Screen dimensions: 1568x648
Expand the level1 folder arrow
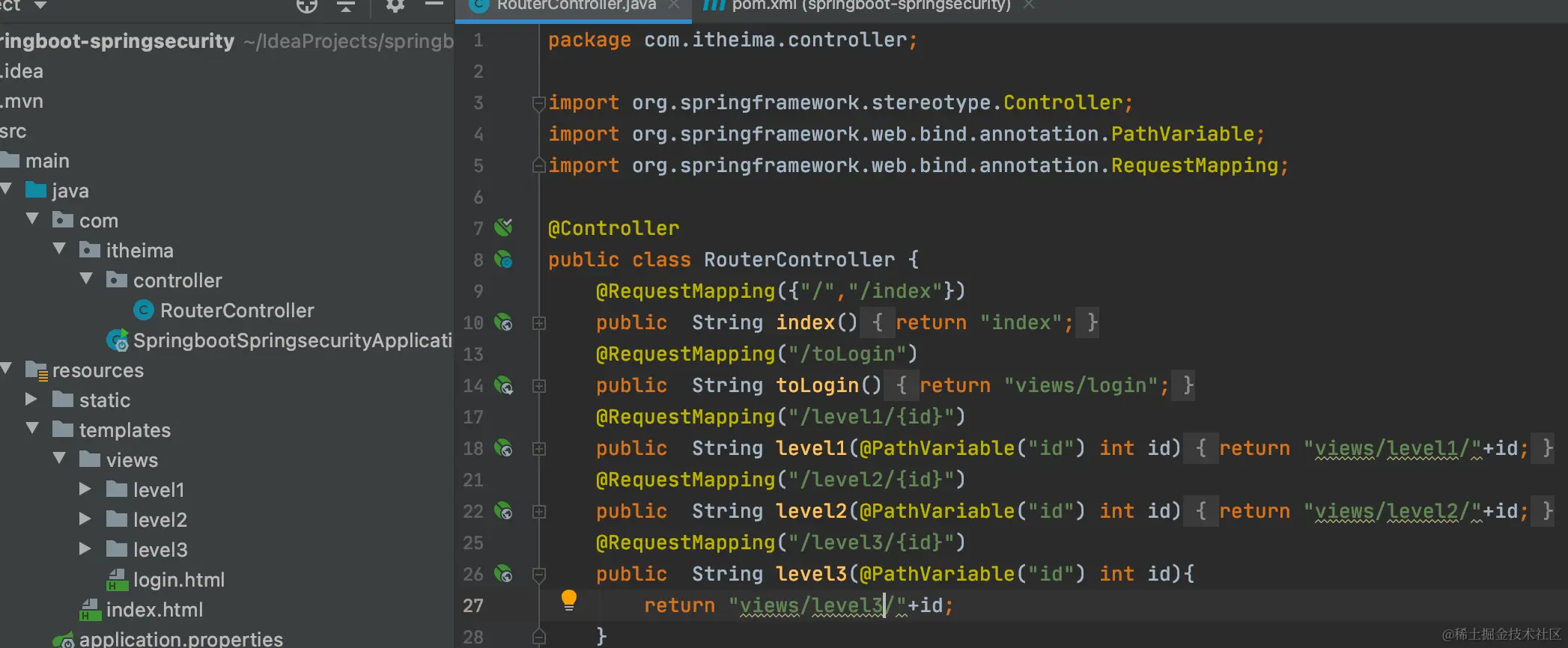click(x=85, y=489)
